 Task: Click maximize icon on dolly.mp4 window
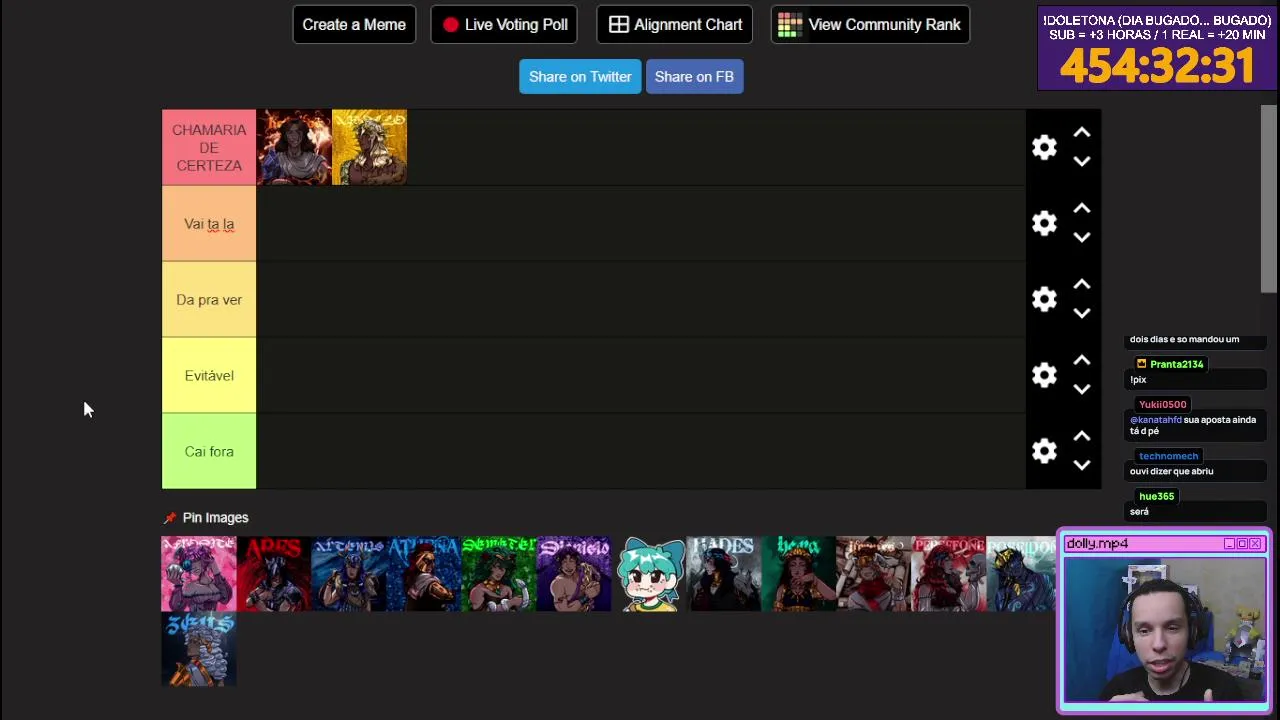(x=1242, y=544)
